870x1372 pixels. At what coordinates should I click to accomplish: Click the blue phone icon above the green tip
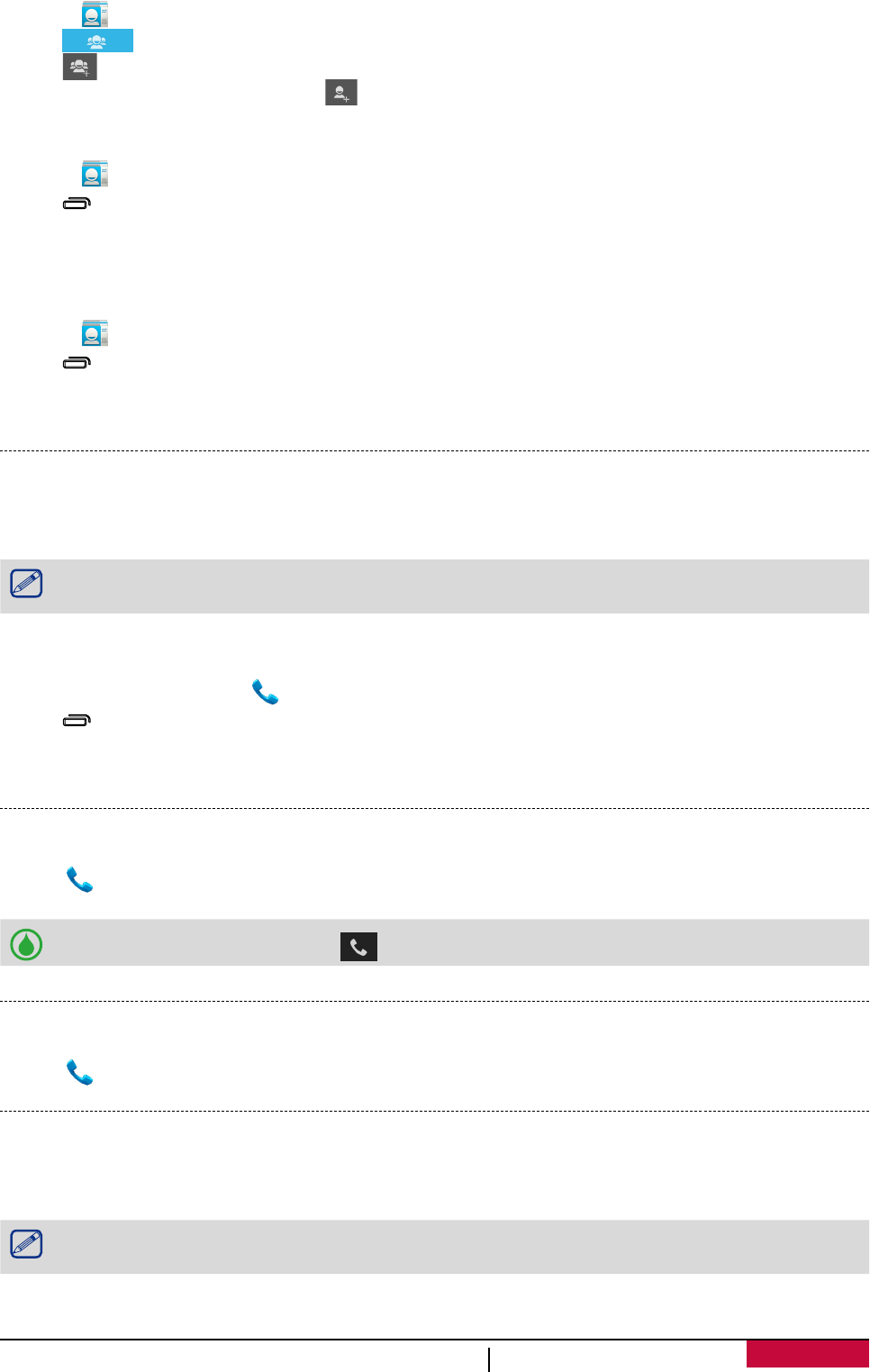(80, 880)
